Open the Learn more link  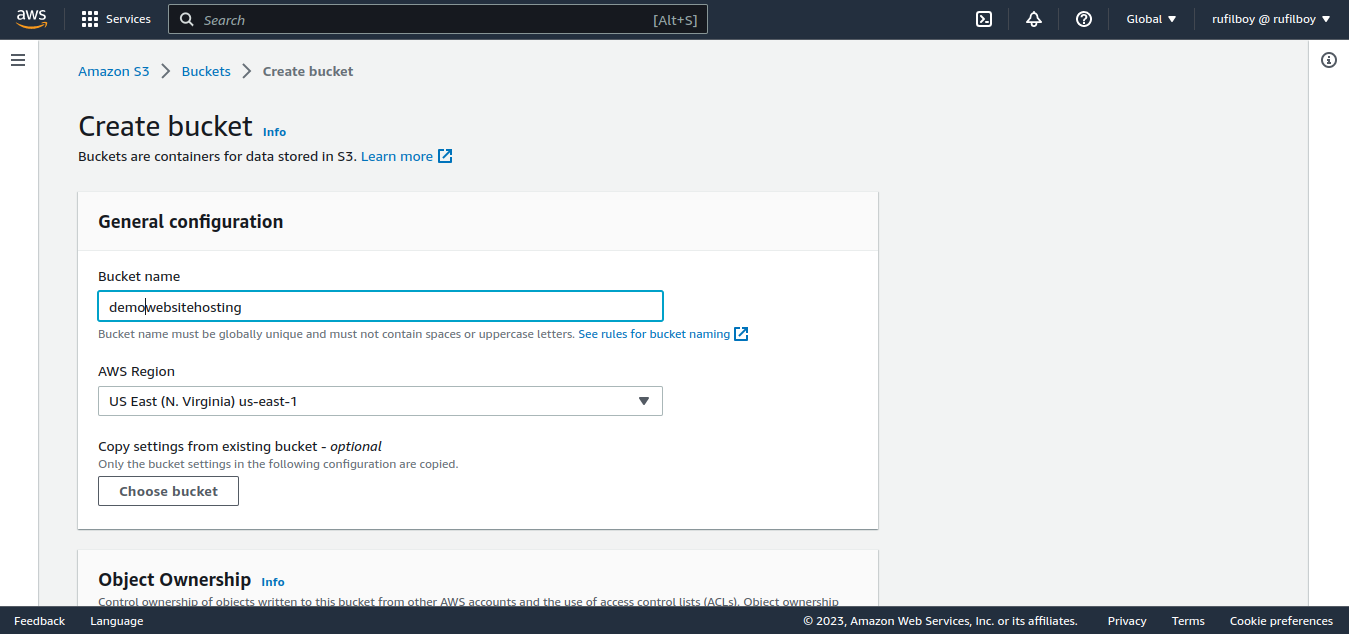tap(397, 156)
